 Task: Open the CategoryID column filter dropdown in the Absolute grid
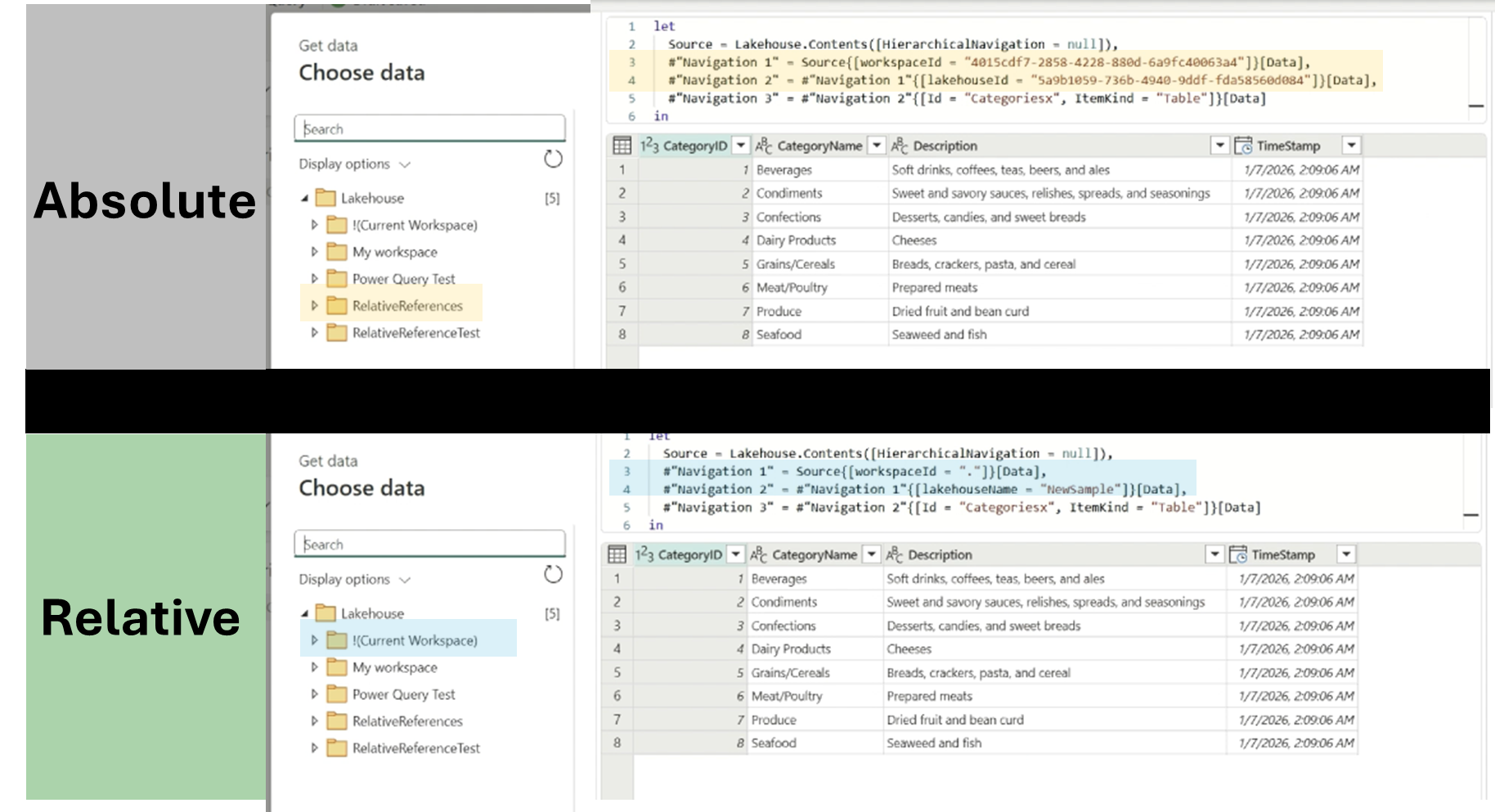pos(741,146)
